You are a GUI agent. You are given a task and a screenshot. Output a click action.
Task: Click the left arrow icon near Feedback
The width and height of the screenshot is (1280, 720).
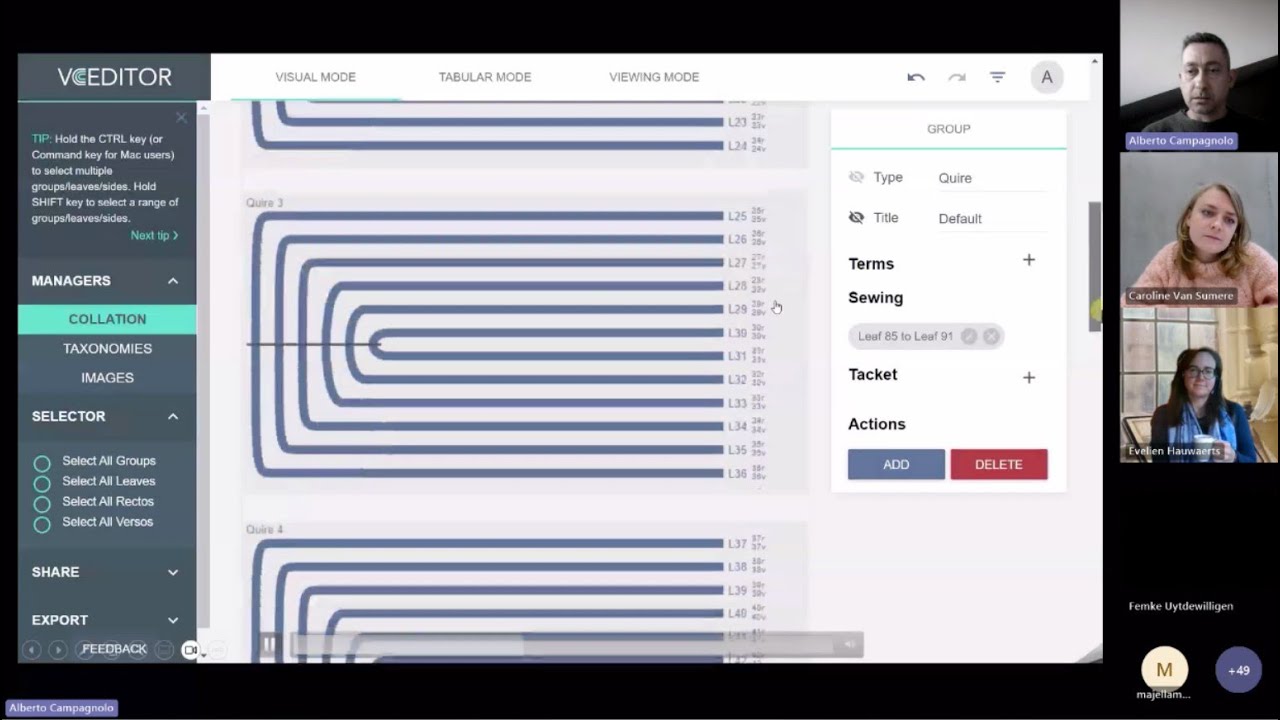[32, 650]
